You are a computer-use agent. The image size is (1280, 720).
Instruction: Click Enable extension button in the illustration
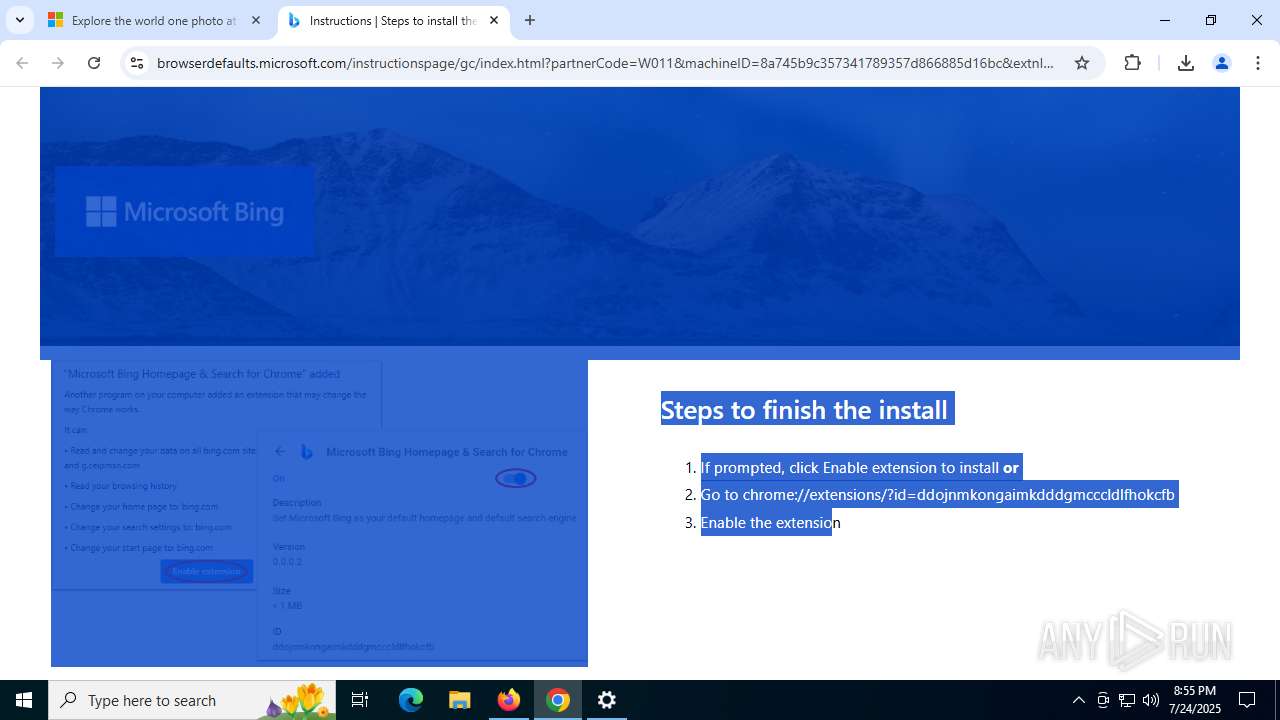point(207,571)
